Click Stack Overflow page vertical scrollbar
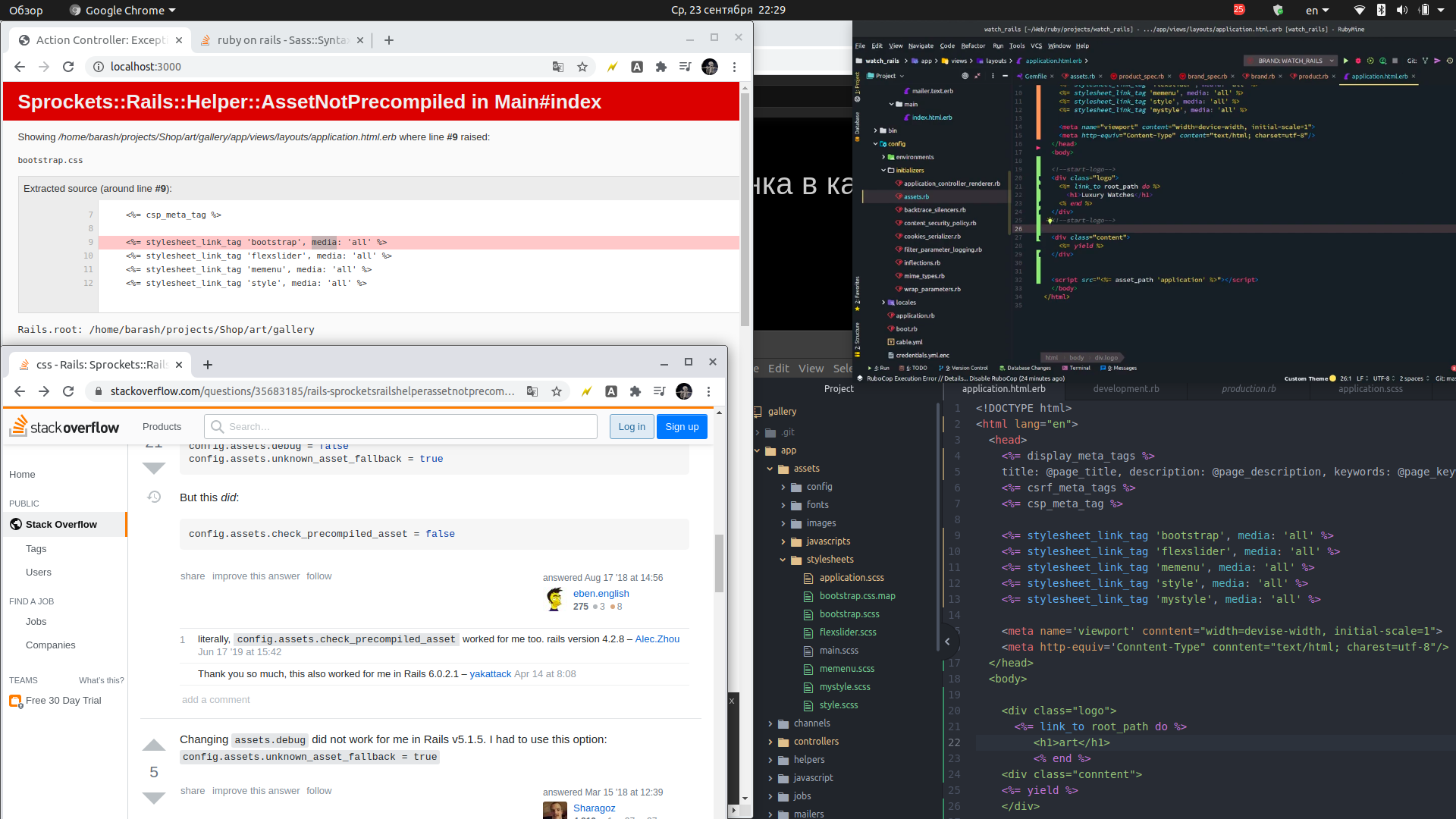This screenshot has height=819, width=1456. point(719,563)
